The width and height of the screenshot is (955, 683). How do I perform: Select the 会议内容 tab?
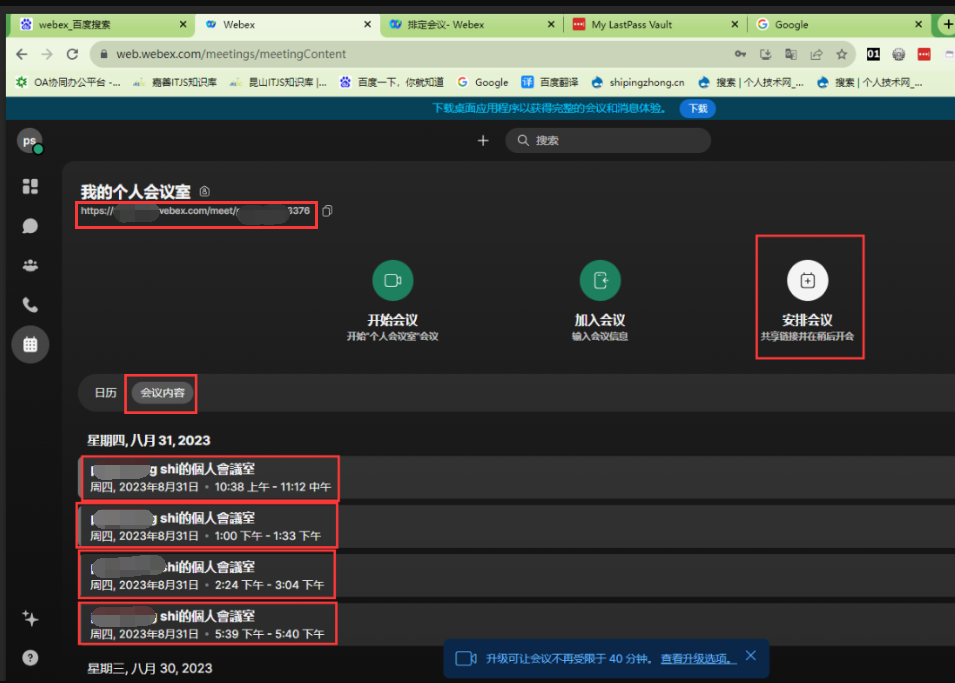click(x=162, y=393)
